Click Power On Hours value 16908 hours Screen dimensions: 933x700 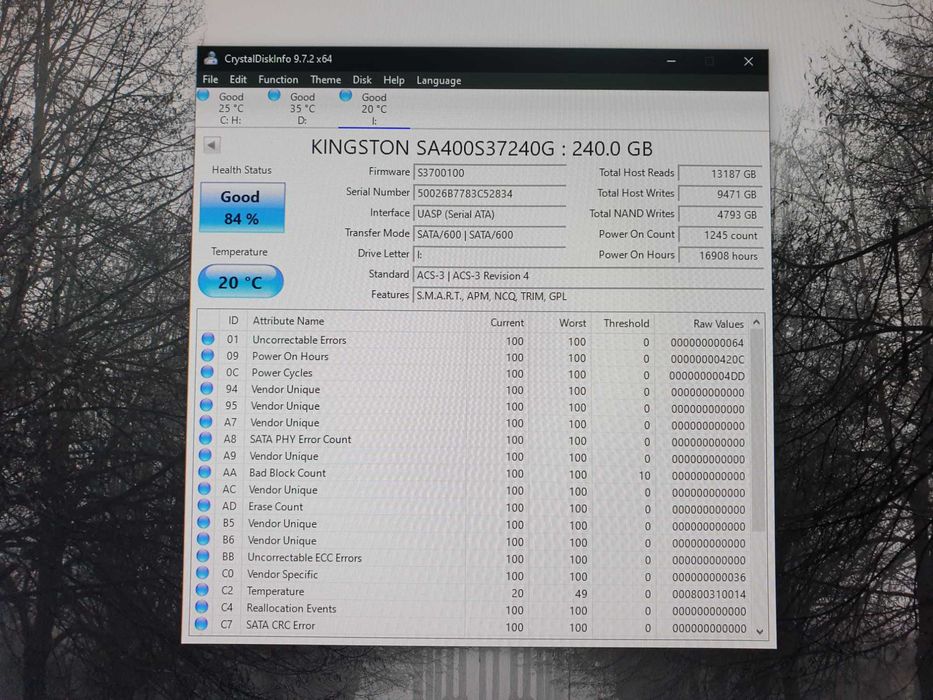coord(720,255)
